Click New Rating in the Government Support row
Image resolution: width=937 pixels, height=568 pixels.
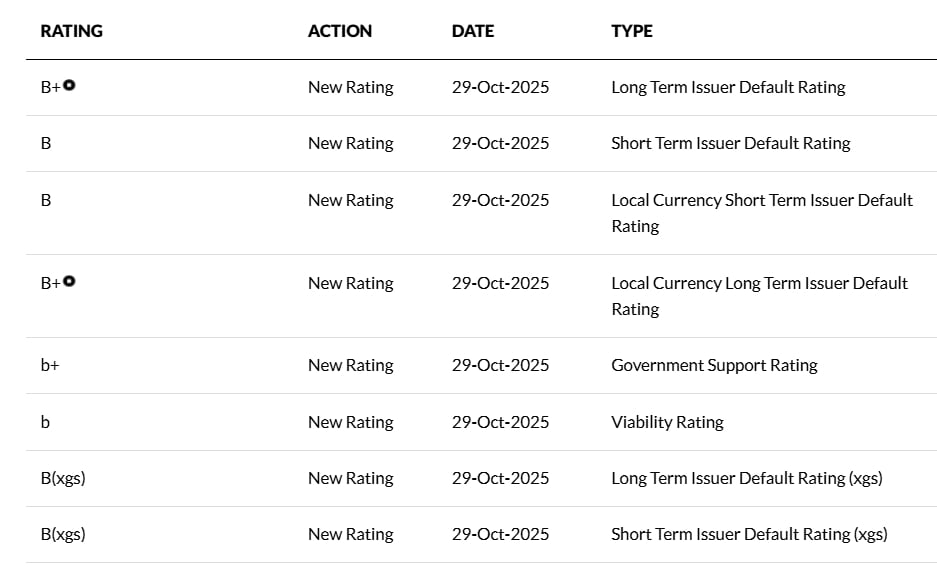point(350,365)
